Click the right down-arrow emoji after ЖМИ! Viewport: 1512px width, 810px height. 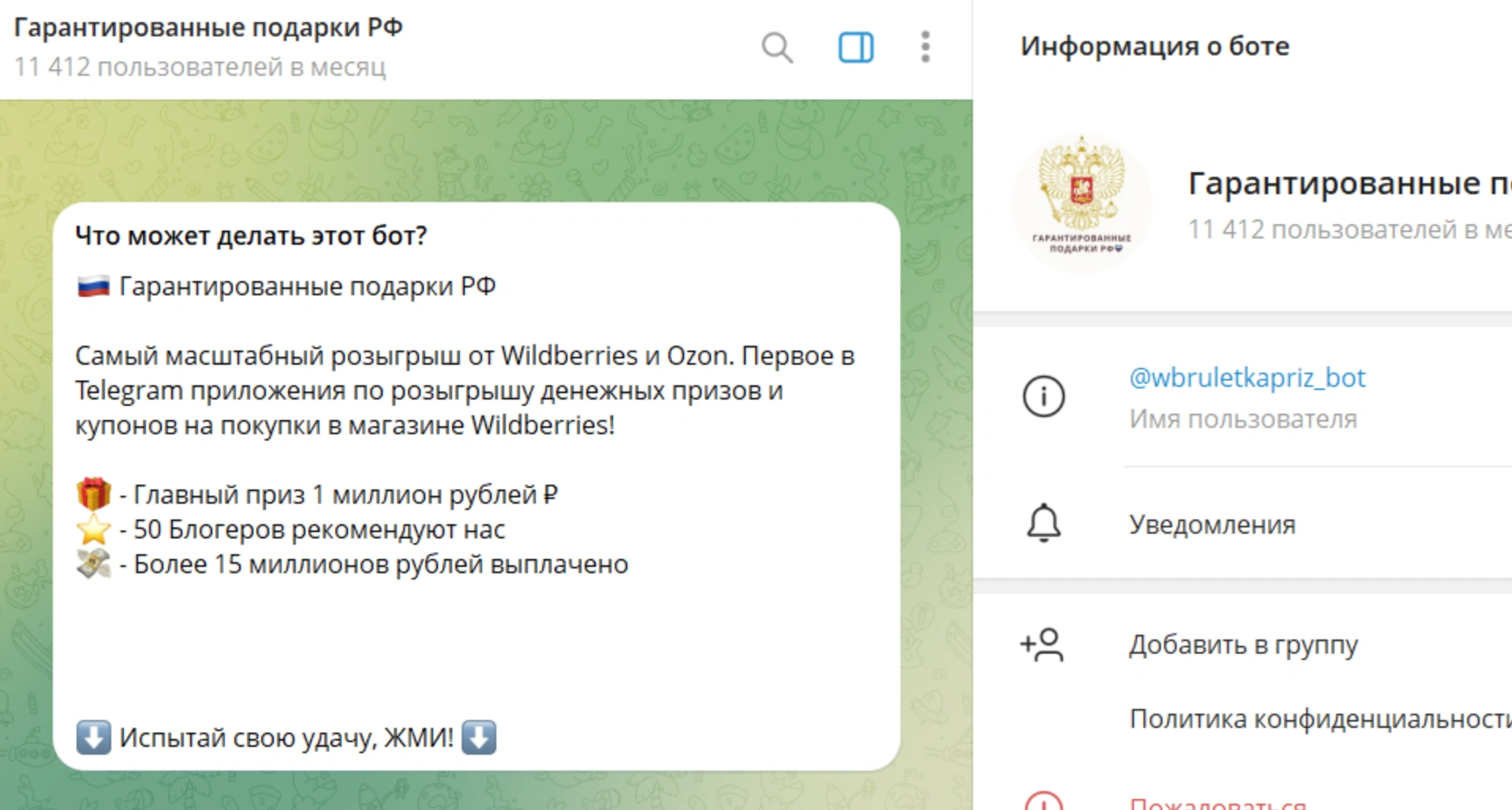478,737
